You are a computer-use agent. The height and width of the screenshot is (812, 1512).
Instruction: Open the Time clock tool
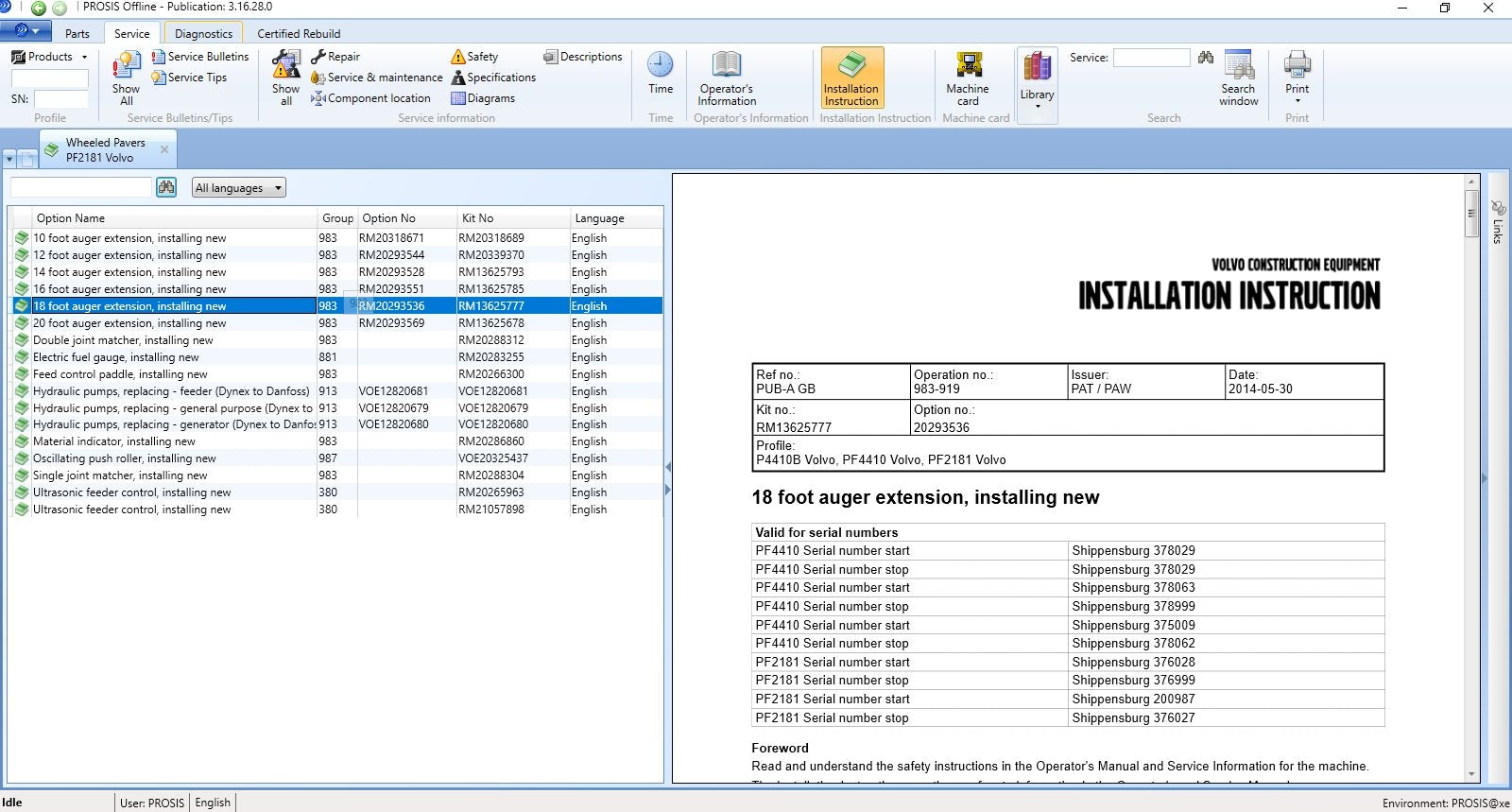click(x=661, y=74)
